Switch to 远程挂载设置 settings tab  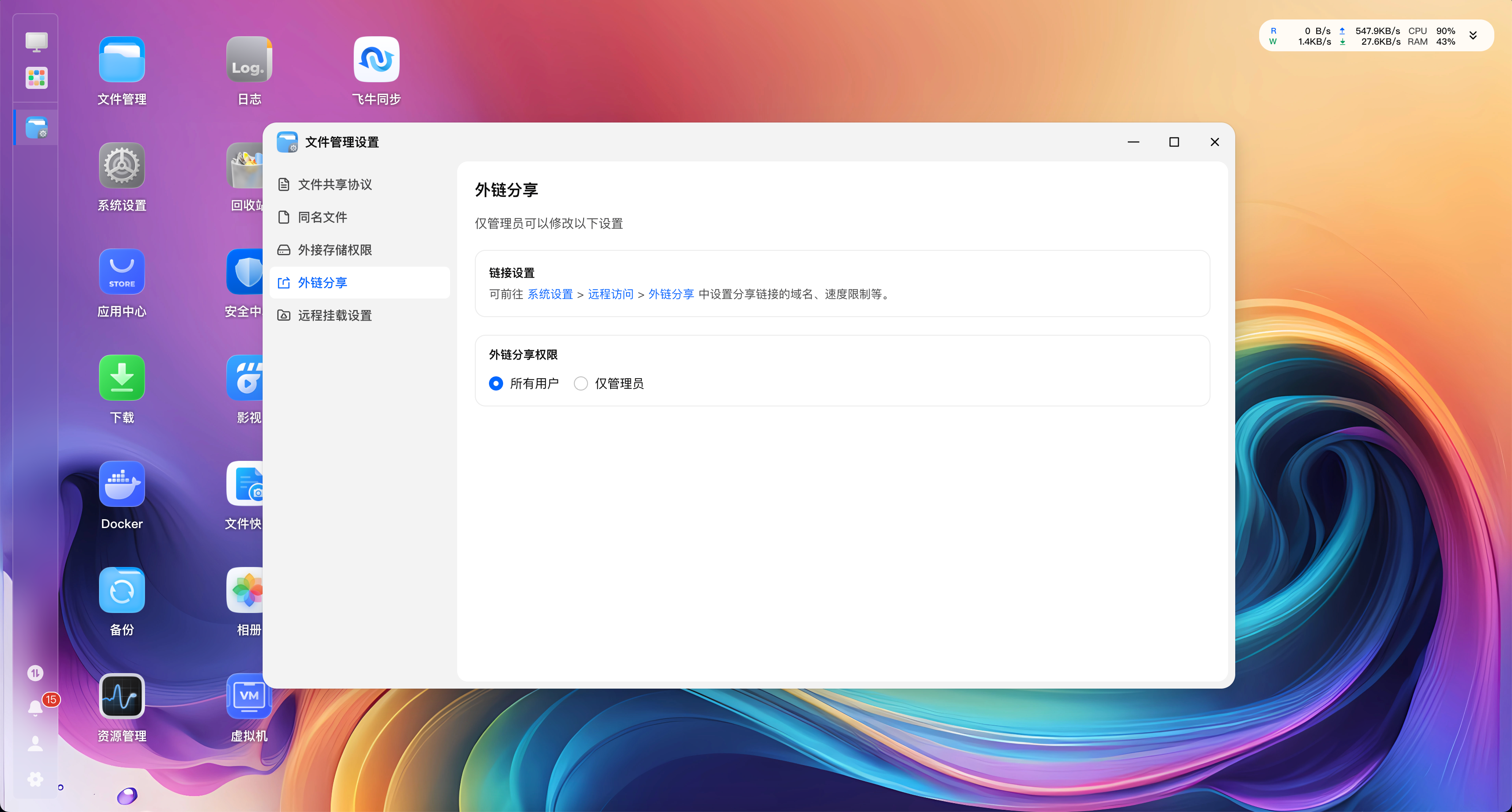(360, 316)
